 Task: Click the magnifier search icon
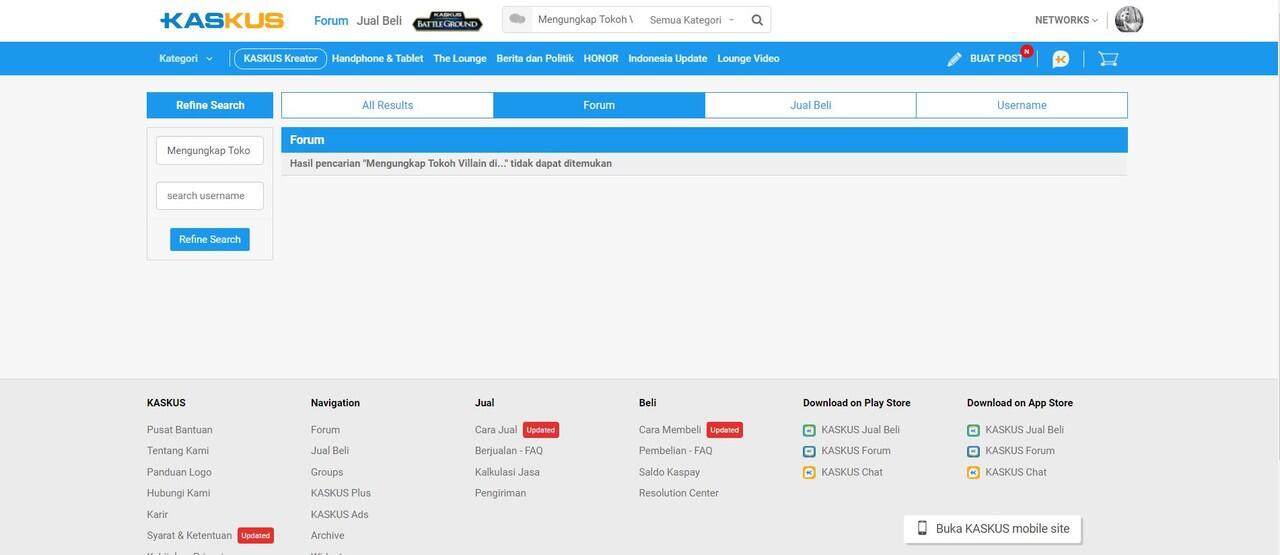[757, 20]
